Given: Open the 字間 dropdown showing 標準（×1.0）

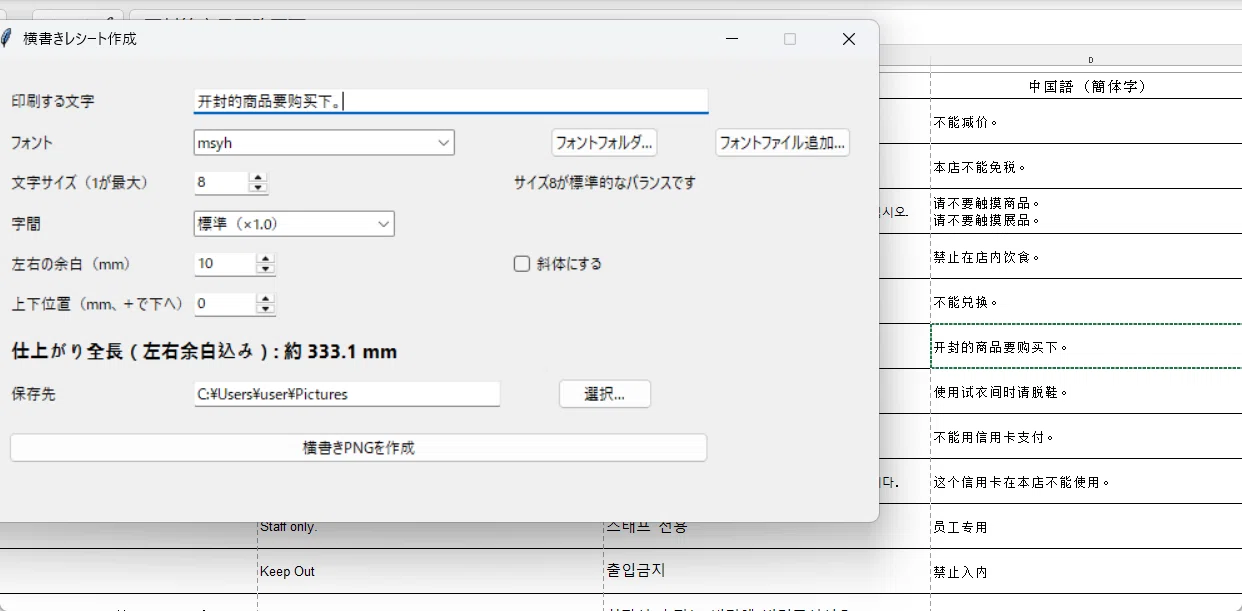Looking at the screenshot, I should pos(294,224).
